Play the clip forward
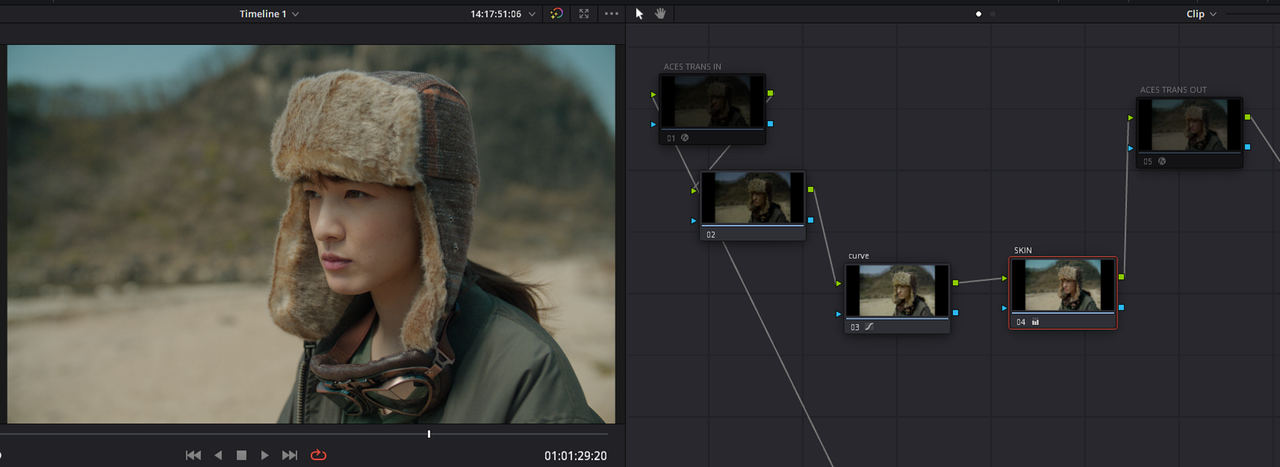This screenshot has height=467, width=1280. 265,455
